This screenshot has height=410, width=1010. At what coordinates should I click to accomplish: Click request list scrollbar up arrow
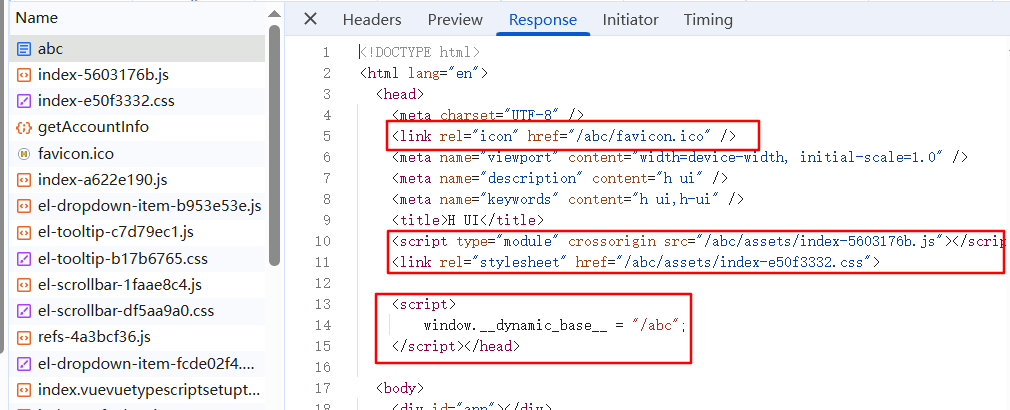(x=275, y=14)
